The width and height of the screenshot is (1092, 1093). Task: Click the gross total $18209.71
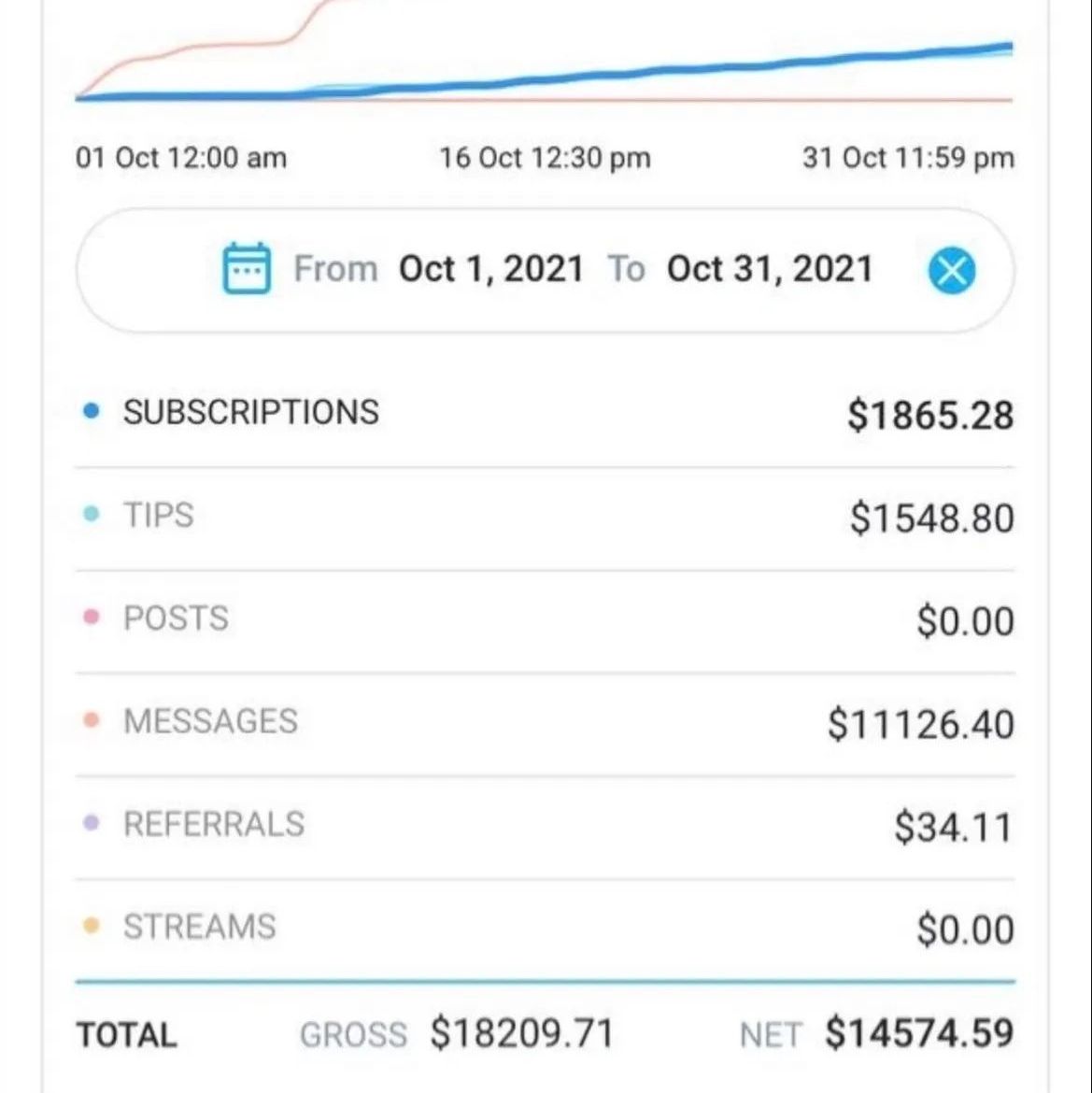click(522, 1033)
